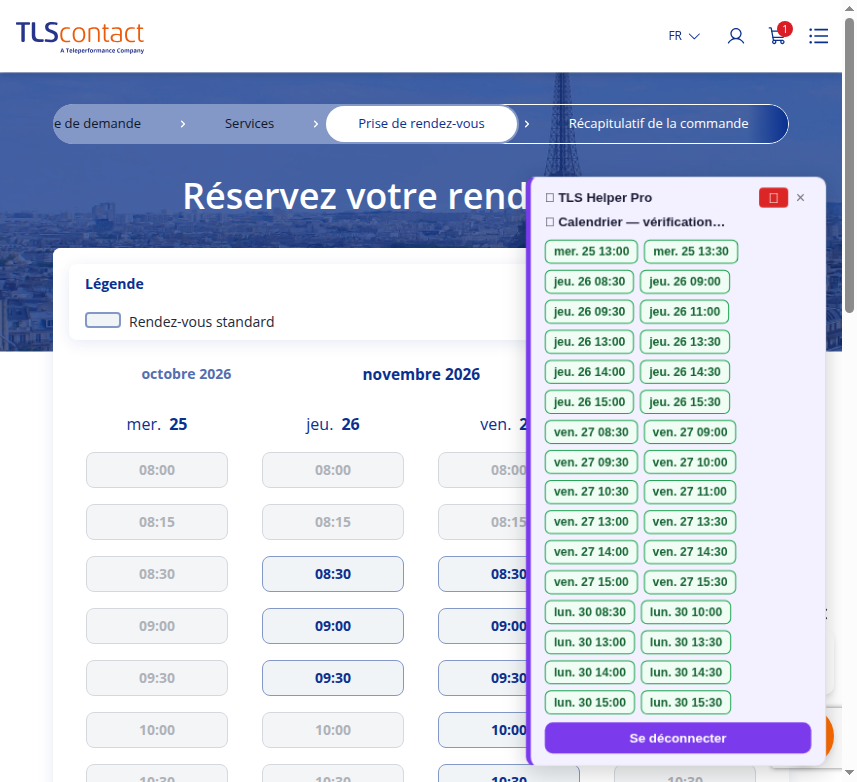857x782 pixels.
Task: Click the page scrollbar down arrow
Action: [x=849, y=772]
